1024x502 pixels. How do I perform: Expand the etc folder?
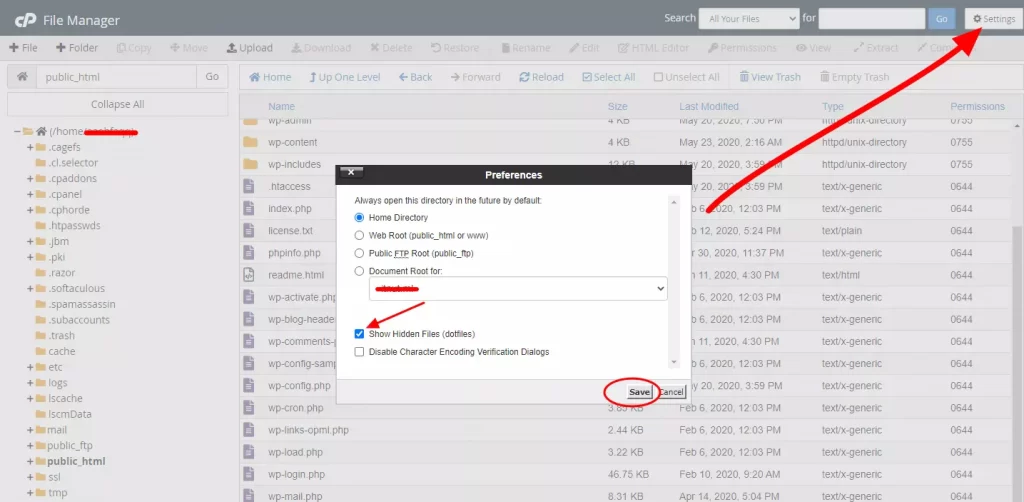coord(30,367)
